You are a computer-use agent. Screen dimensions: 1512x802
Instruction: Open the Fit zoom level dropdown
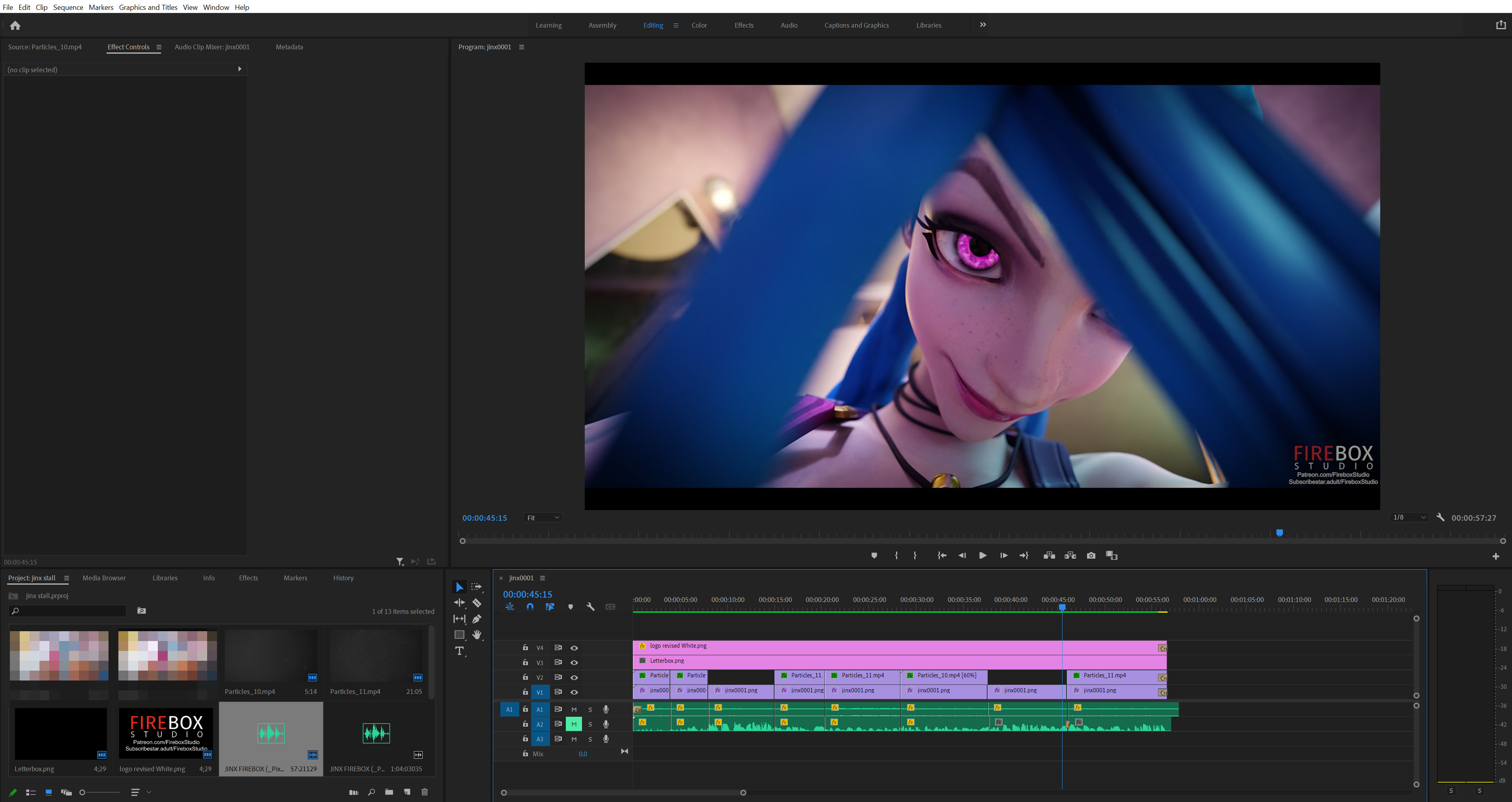point(543,518)
